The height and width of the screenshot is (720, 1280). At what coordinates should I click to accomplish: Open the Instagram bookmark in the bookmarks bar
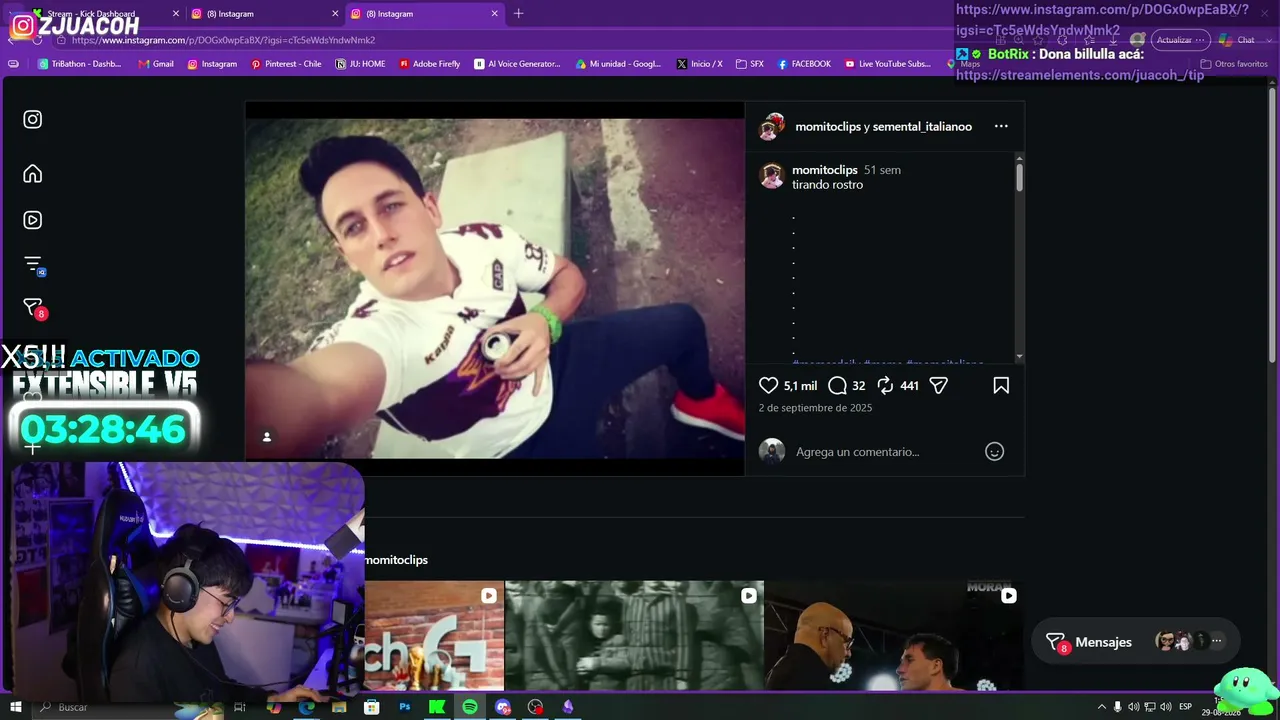pyautogui.click(x=212, y=64)
